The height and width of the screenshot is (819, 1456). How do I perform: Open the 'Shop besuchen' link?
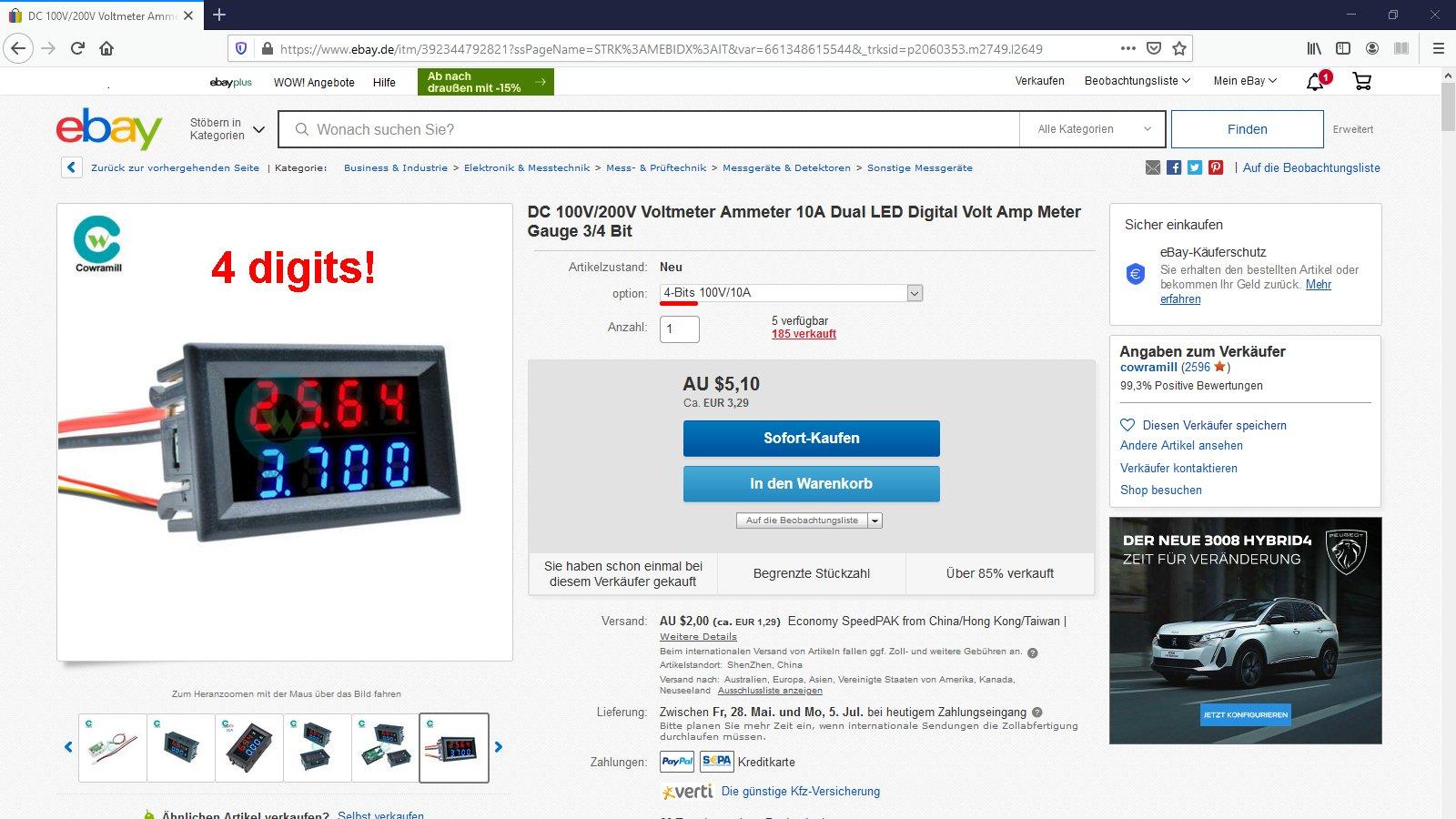click(x=1161, y=490)
